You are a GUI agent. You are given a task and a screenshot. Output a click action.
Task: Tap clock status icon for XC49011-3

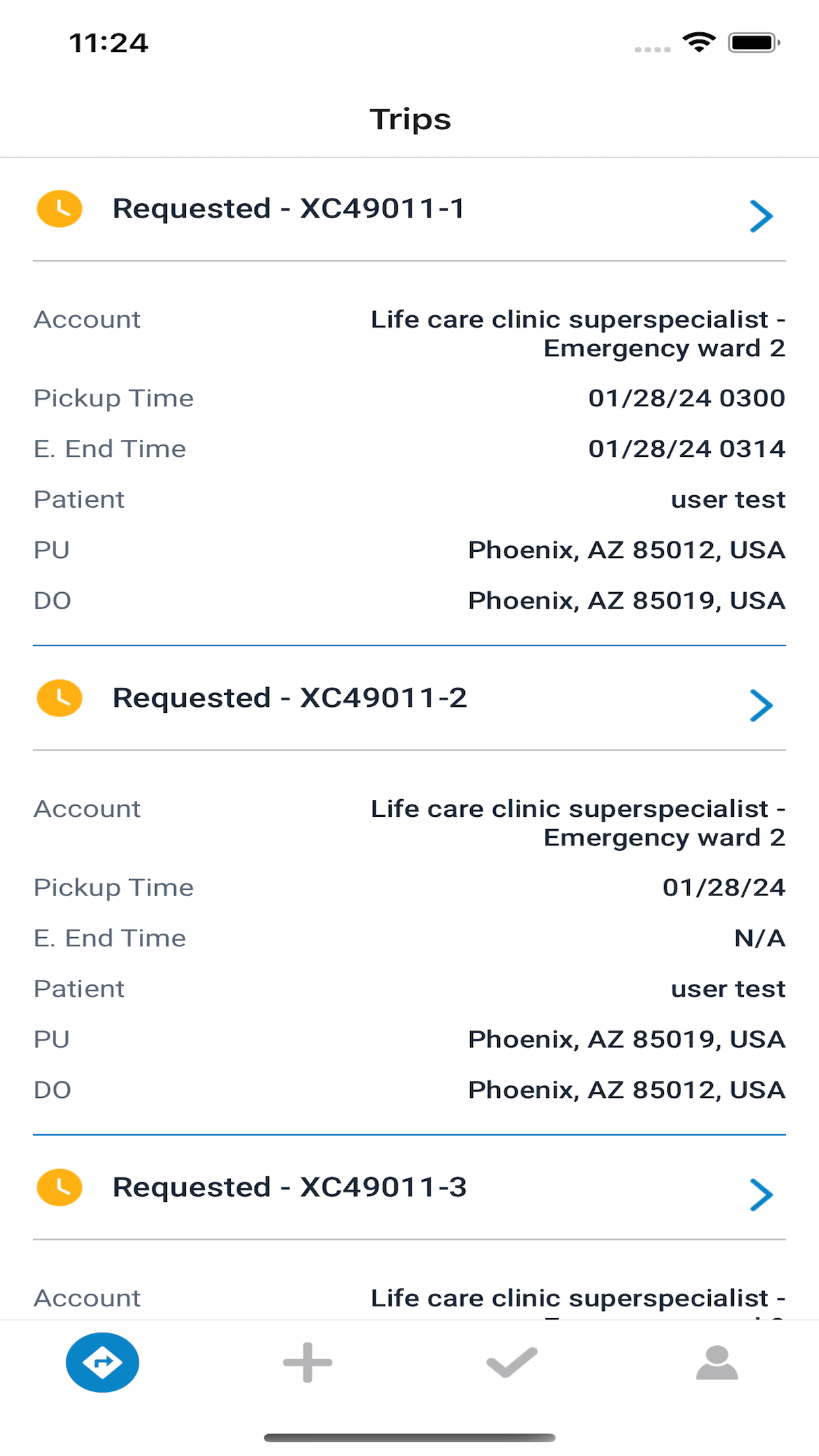click(x=59, y=1188)
